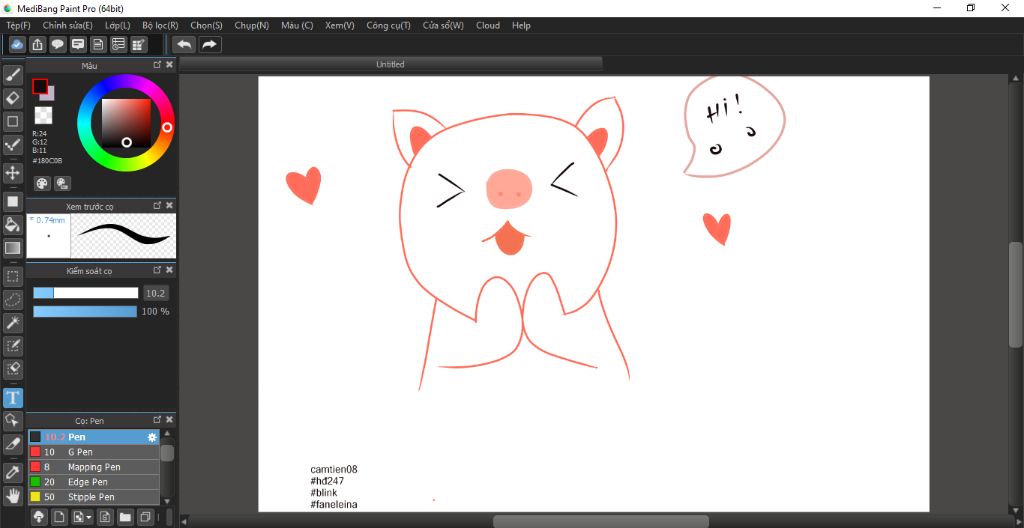1024x528 pixels.
Task: Select the Mapping Pen brush
Action: click(x=93, y=467)
